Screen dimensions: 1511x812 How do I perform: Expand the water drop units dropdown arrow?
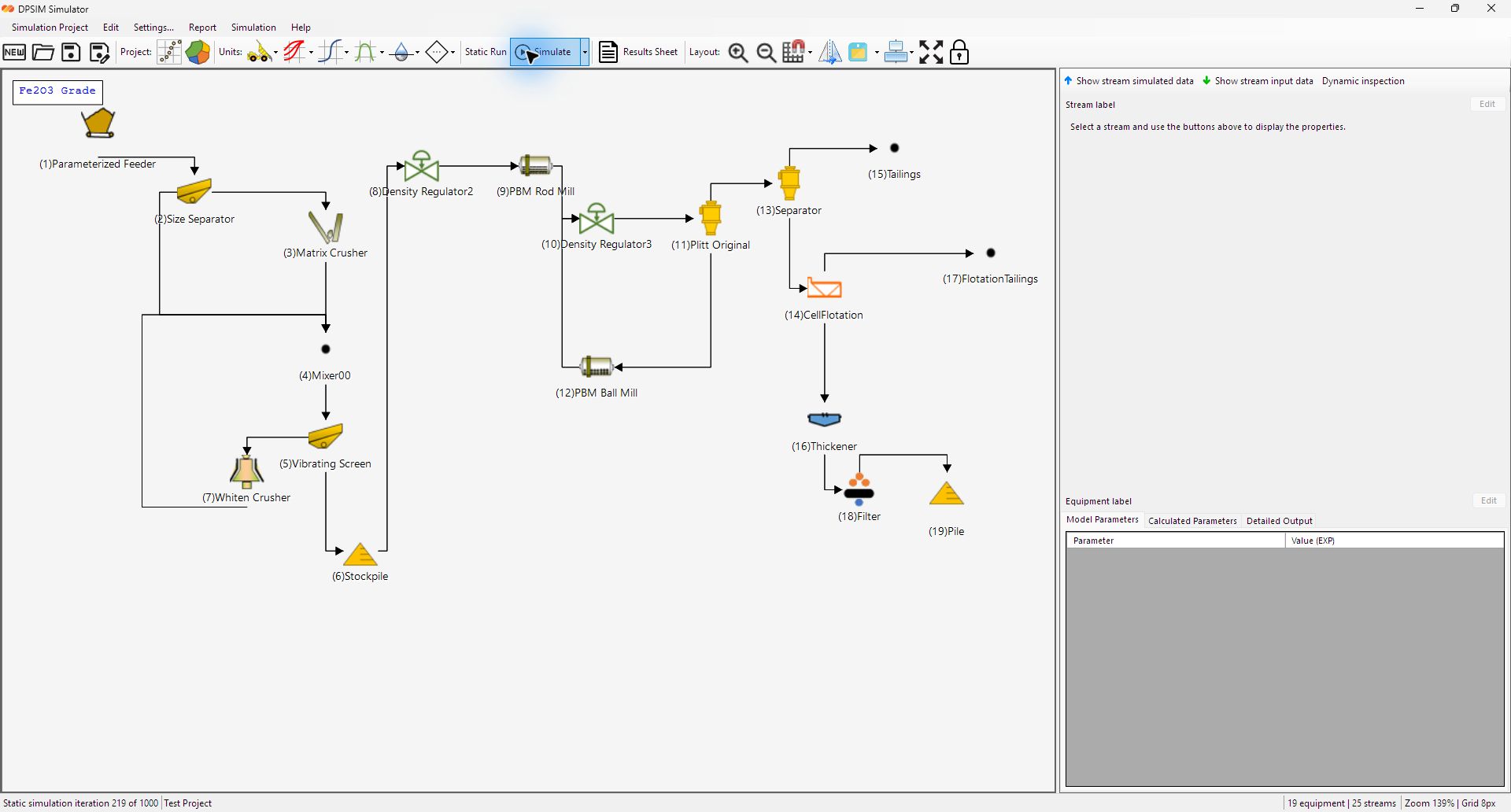click(417, 53)
